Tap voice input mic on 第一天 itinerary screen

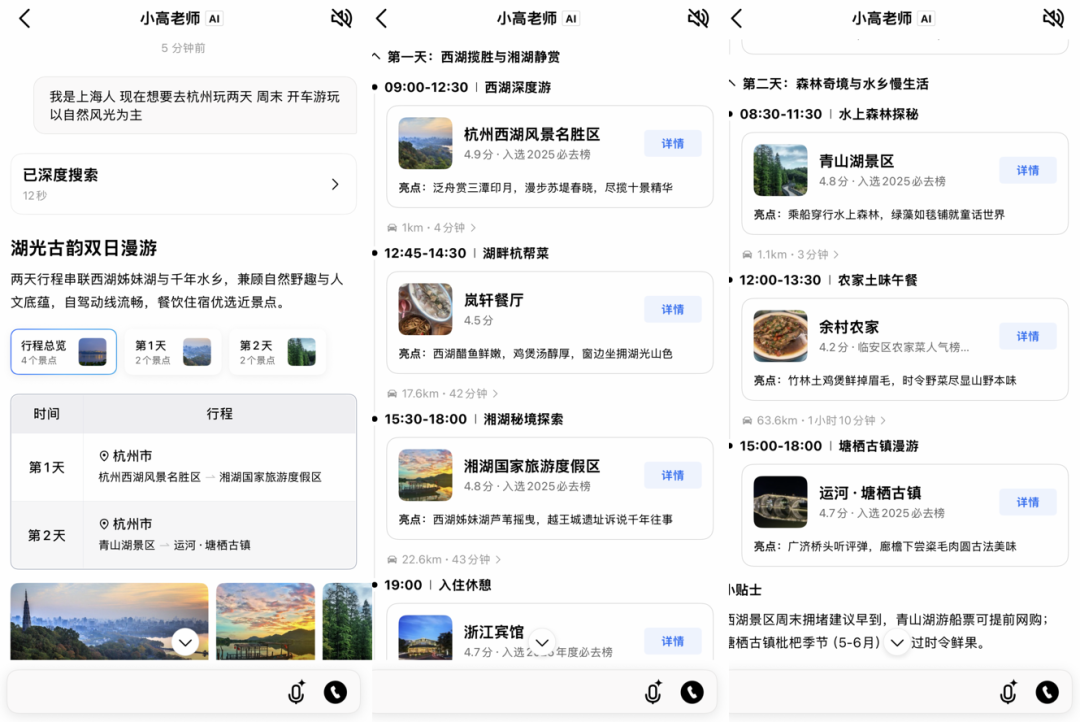(x=654, y=692)
